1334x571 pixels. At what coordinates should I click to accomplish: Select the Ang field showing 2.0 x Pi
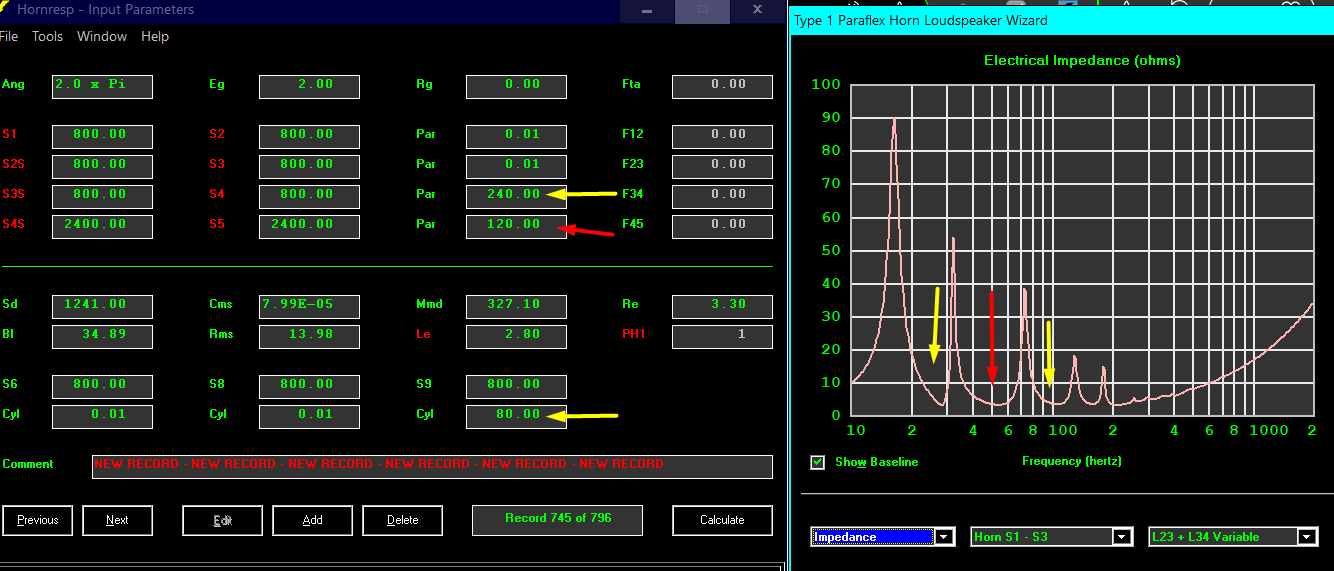(x=102, y=86)
